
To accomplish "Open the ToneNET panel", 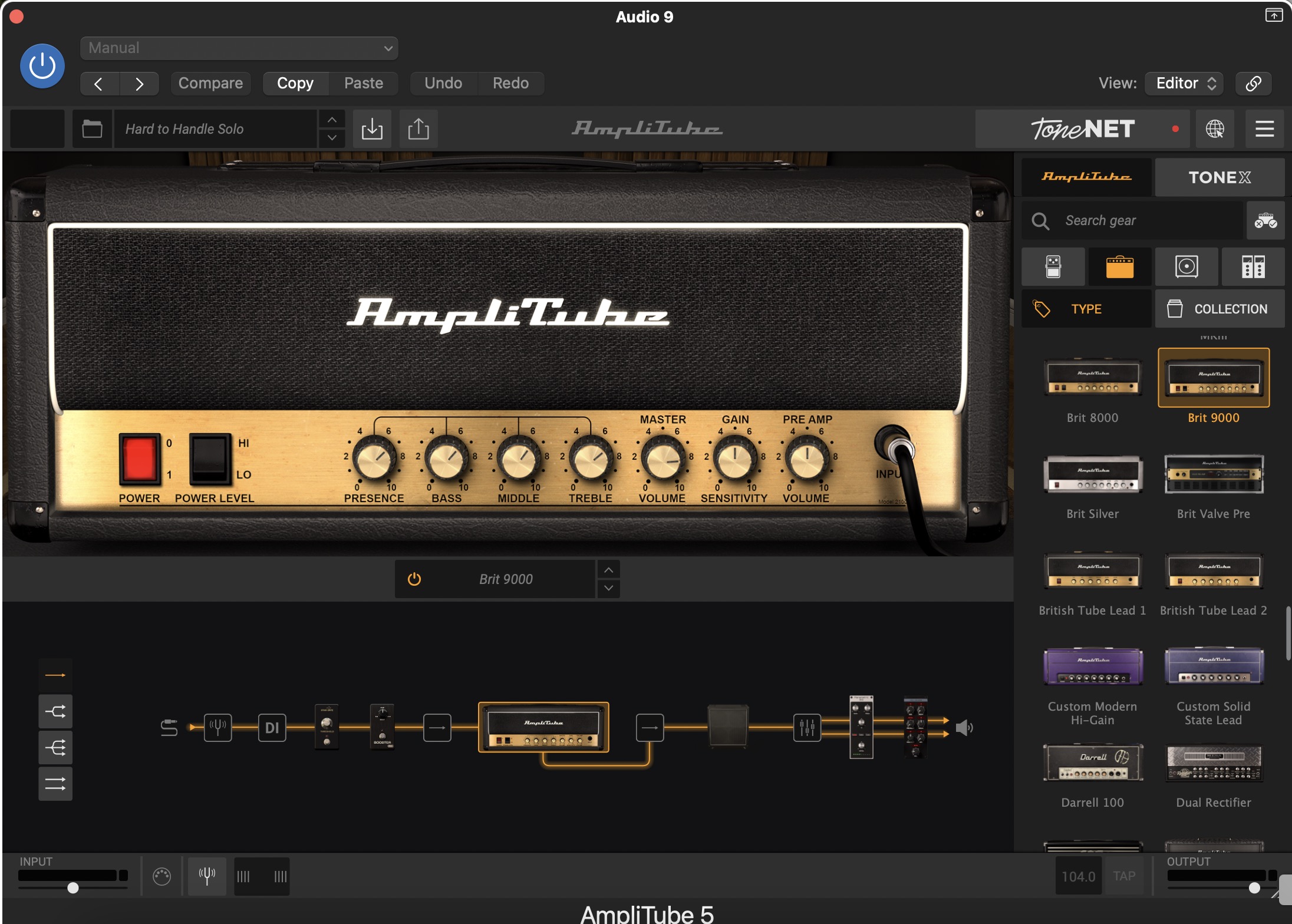I will pyautogui.click(x=1082, y=128).
